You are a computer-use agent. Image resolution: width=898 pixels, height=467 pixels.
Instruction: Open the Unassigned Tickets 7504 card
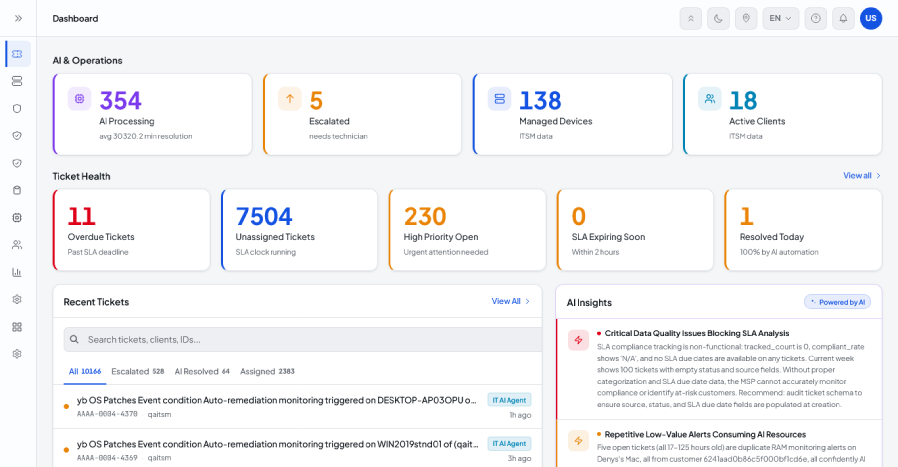(299, 230)
